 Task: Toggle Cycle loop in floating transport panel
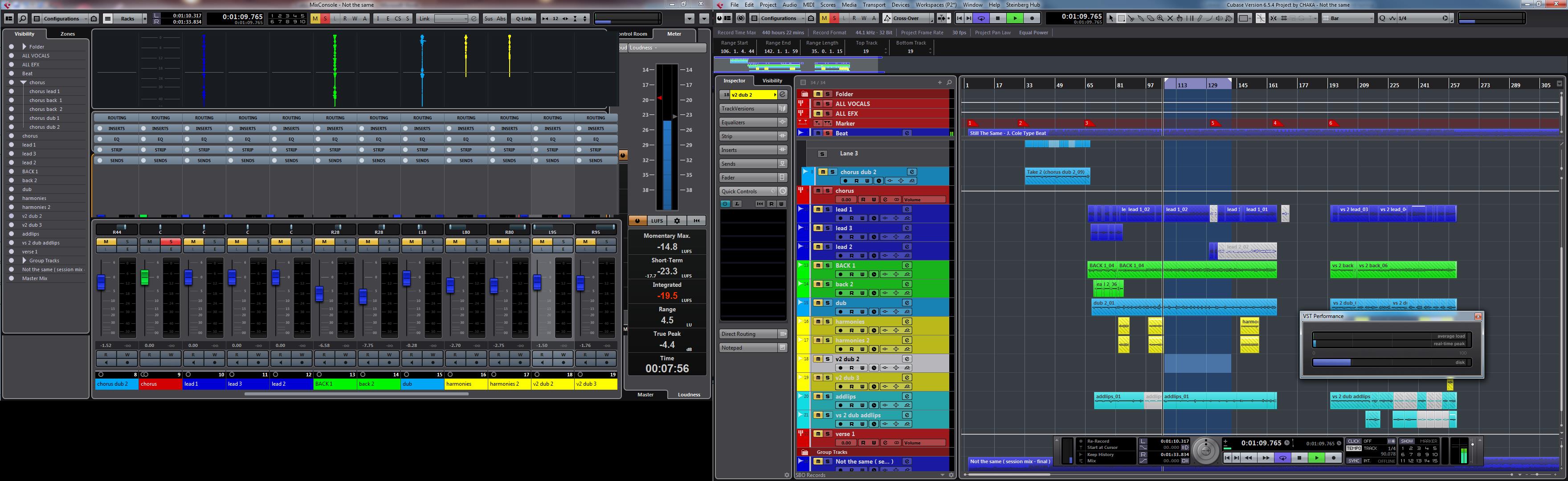point(1282,458)
